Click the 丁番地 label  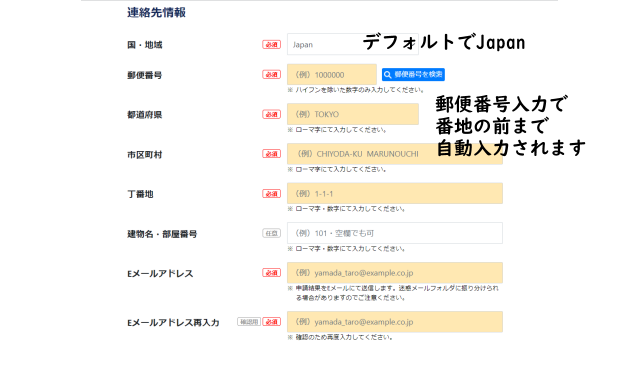tap(140, 194)
